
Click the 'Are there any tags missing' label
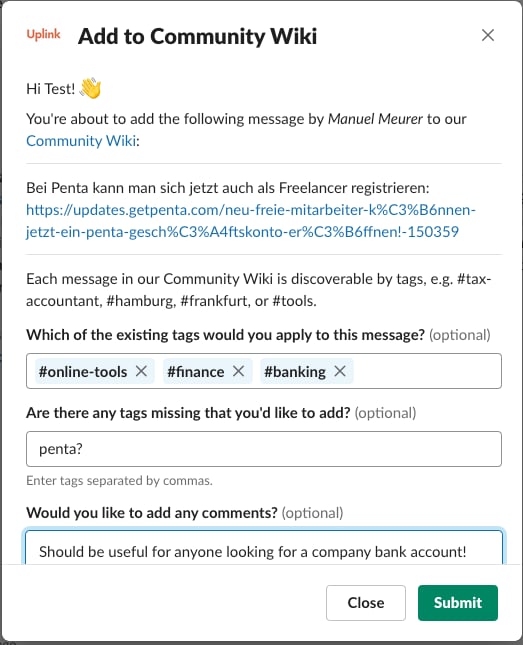188,413
